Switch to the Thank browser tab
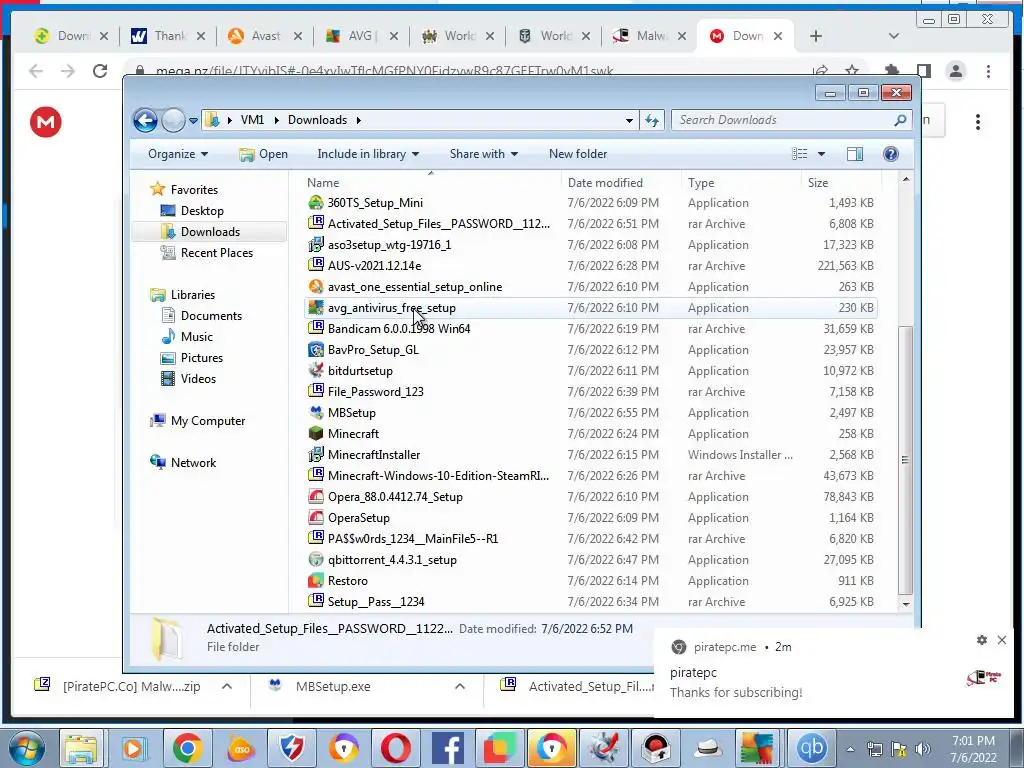The height and width of the screenshot is (768, 1024). click(x=168, y=36)
